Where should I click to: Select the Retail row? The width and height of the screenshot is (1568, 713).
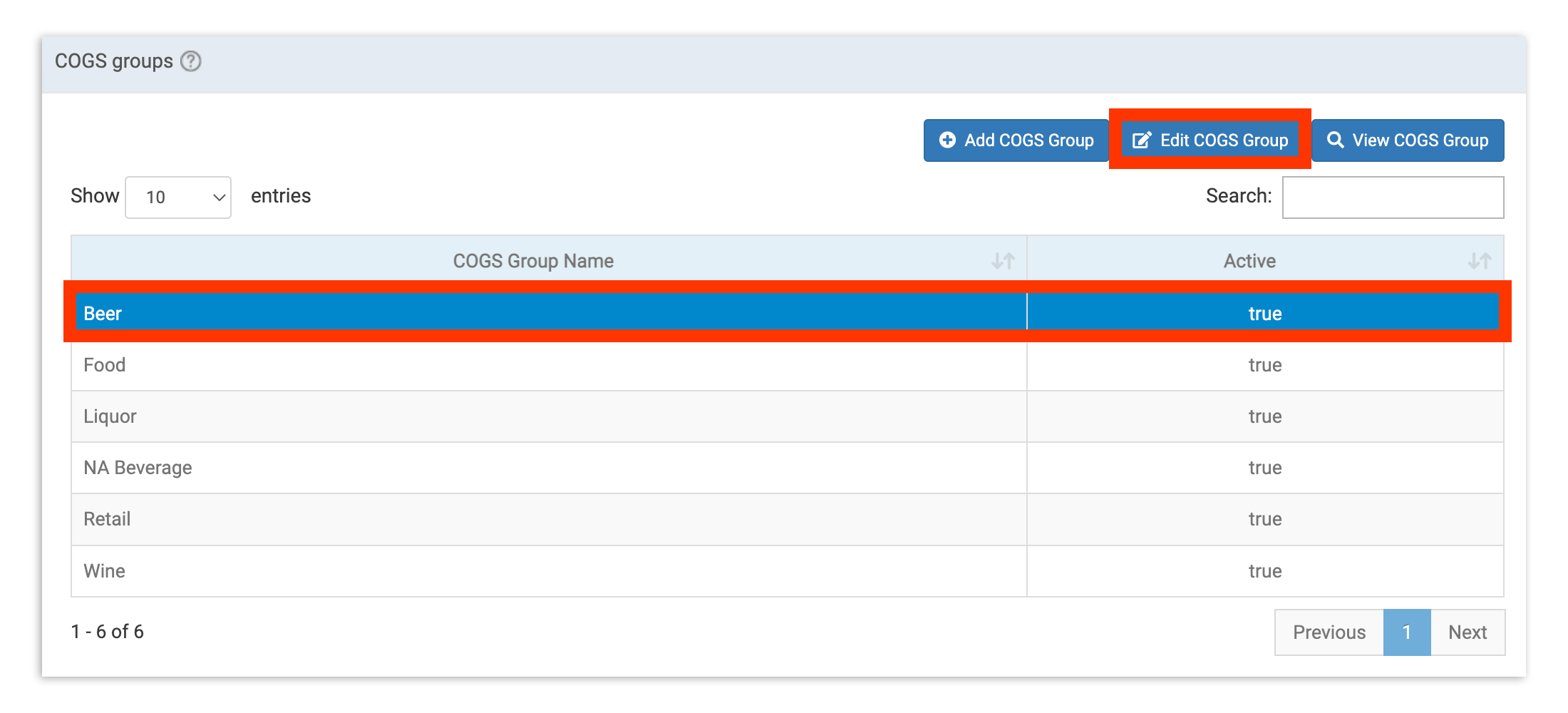[x=107, y=519]
